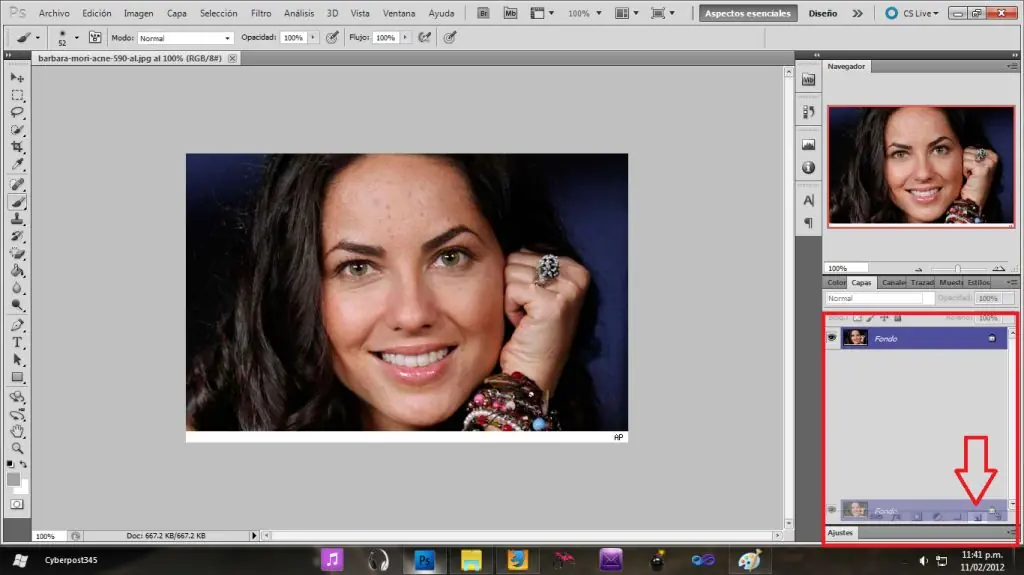Click the Aspectos esenciales workspace button

click(x=748, y=13)
